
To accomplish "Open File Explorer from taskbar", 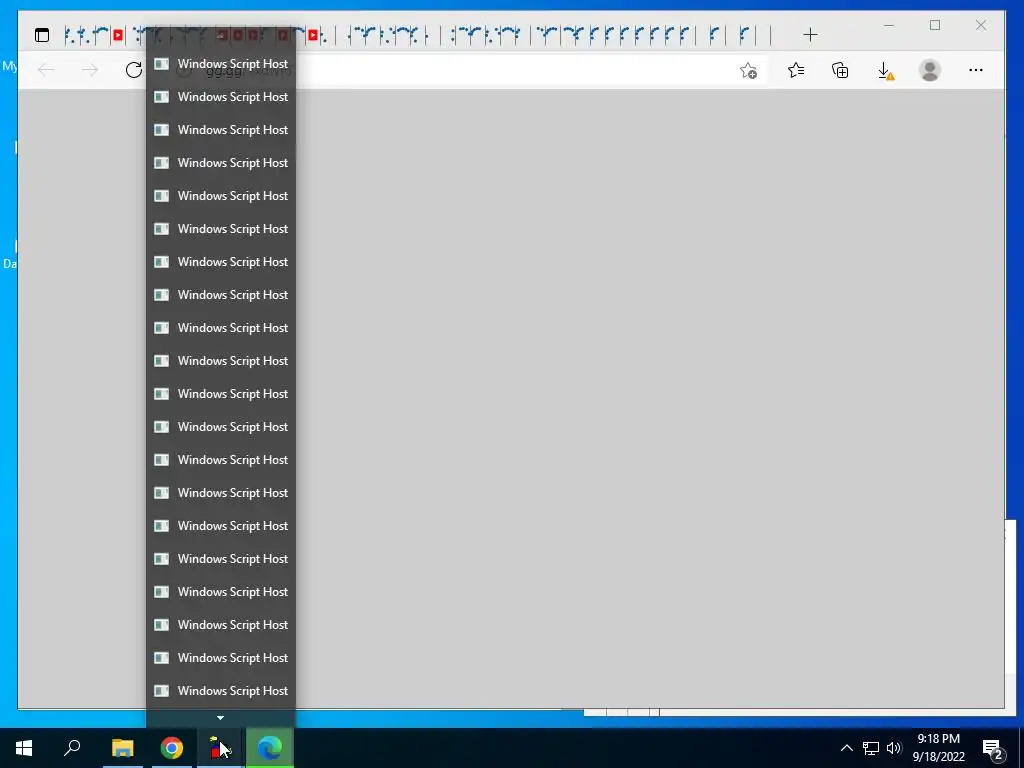I will 122,748.
